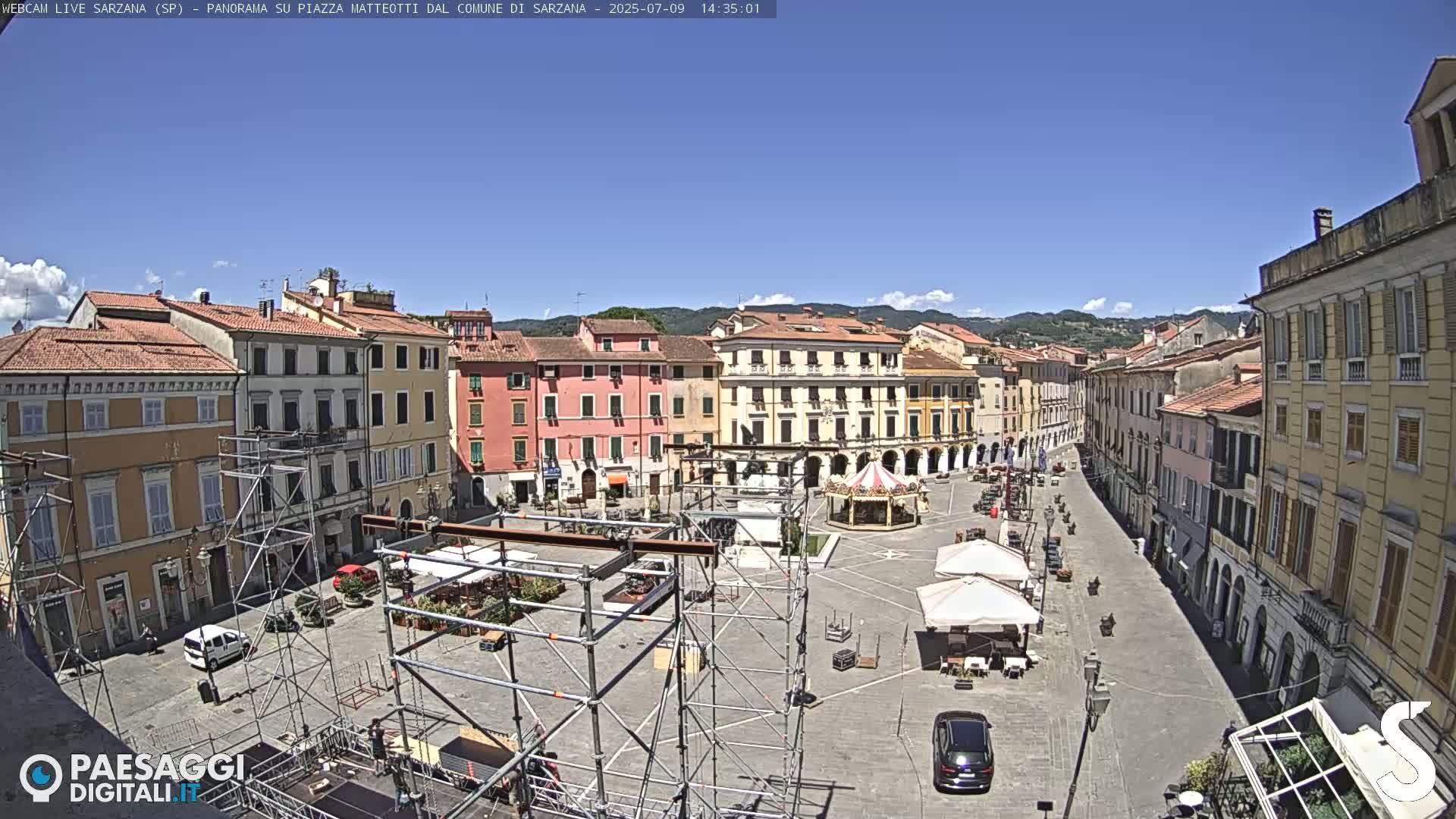
Task: Click the timestamp 14:35:01 in the header
Action: click(730, 8)
